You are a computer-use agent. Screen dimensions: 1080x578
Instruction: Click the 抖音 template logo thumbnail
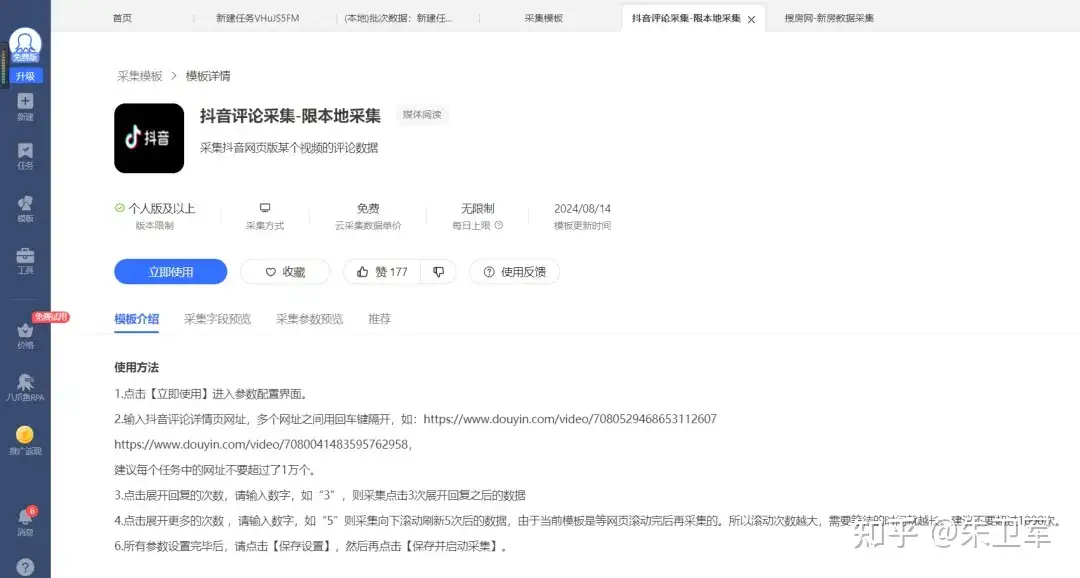149,138
